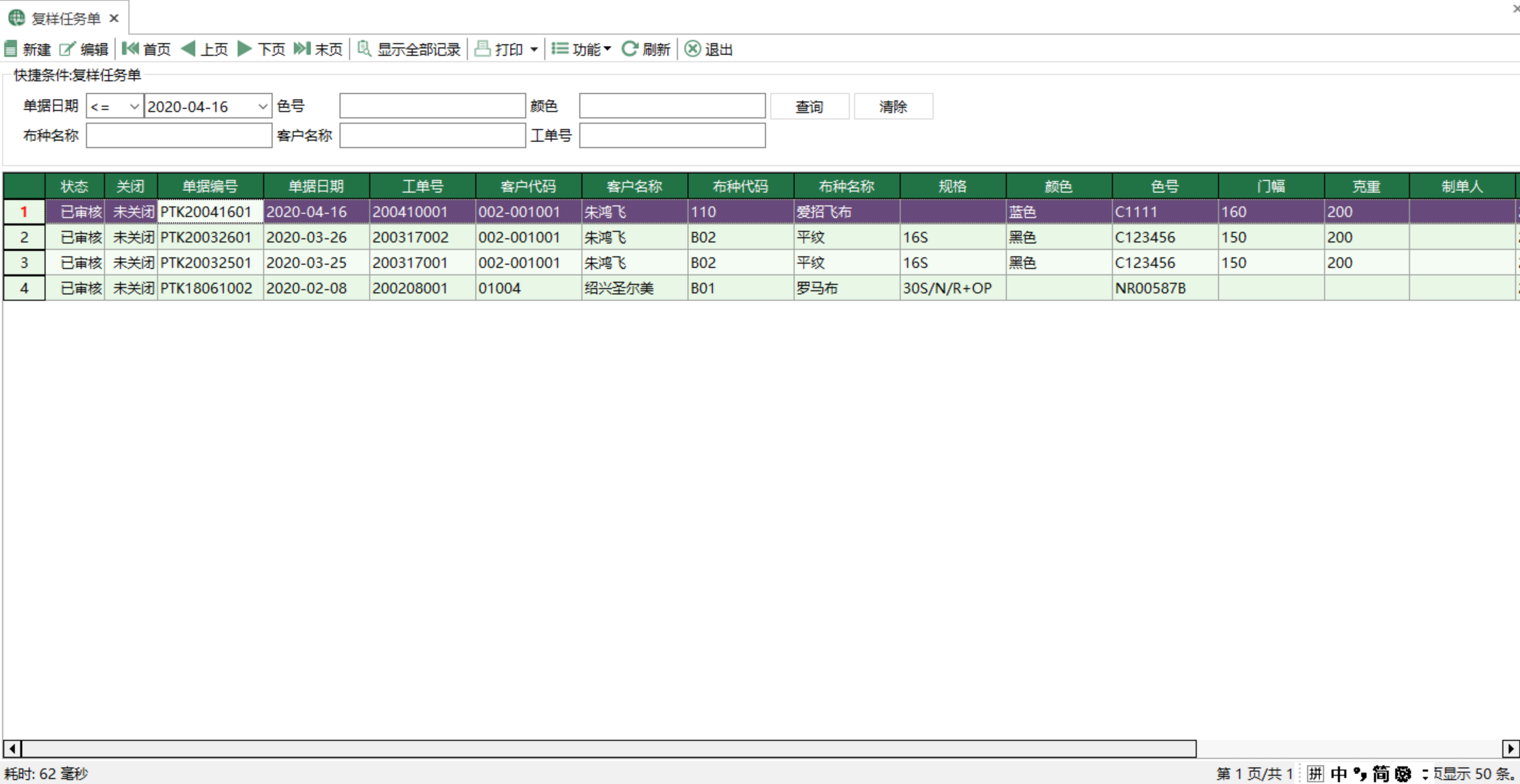Viewport: 1520px width, 784px height.
Task: Click work order cell 200317002
Action: coord(422,238)
